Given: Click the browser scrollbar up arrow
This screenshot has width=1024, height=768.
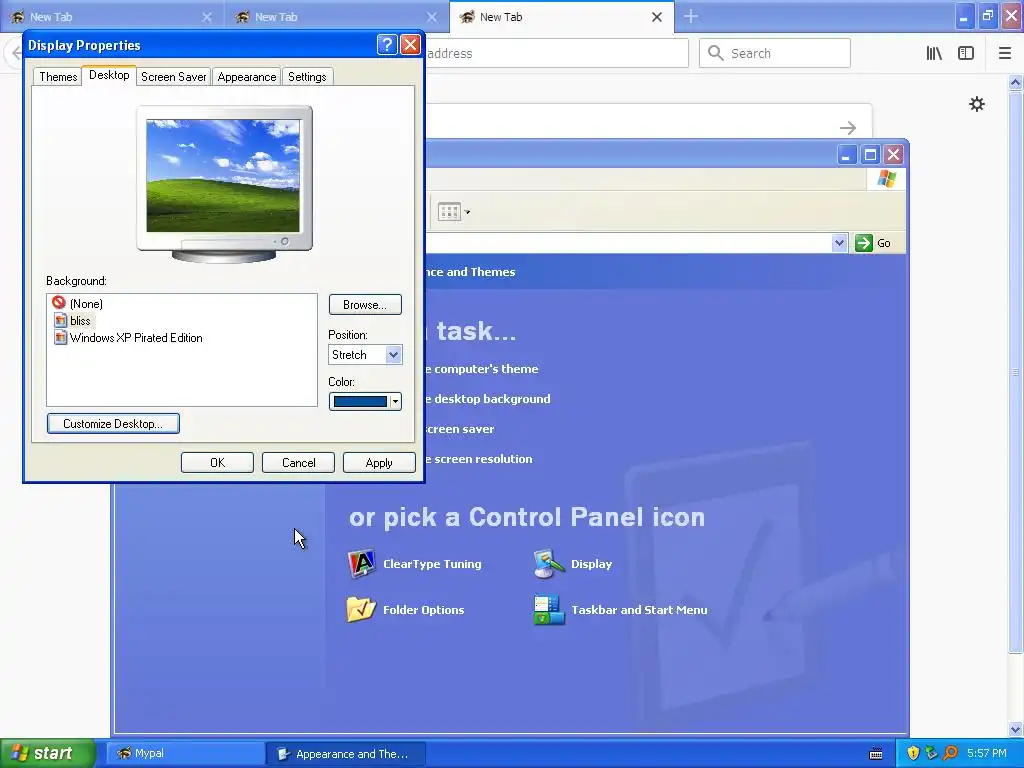Looking at the screenshot, I should (1016, 82).
